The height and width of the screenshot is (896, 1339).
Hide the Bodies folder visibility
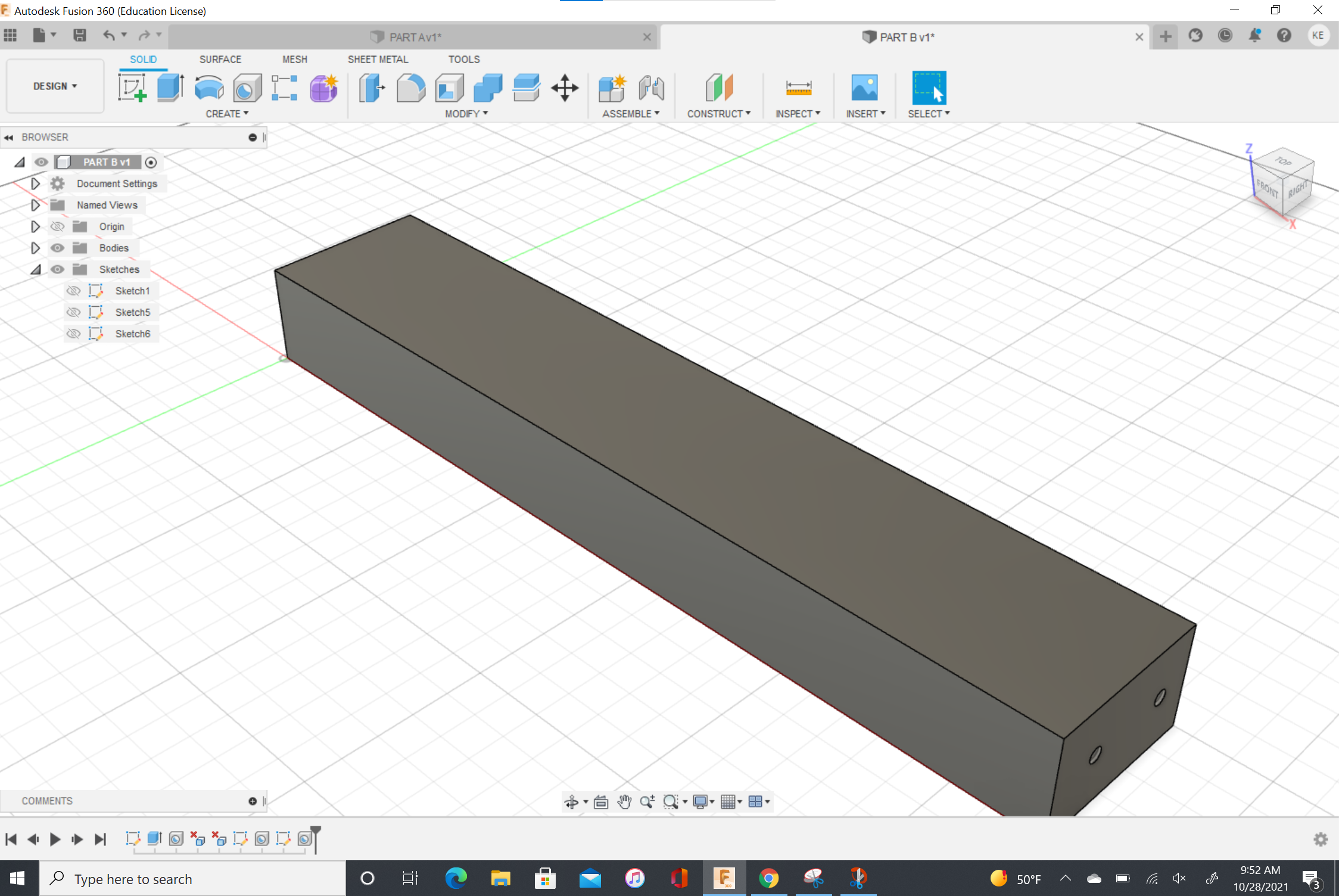coord(57,248)
